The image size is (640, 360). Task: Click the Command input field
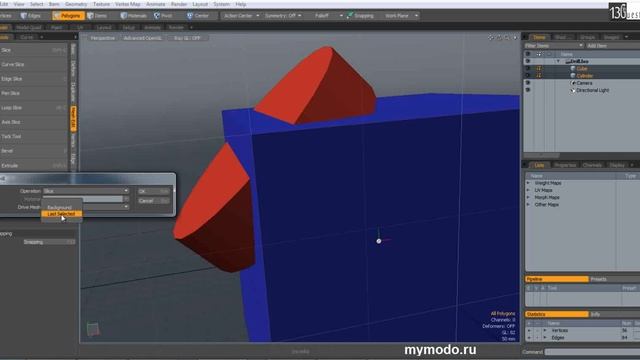pos(592,352)
